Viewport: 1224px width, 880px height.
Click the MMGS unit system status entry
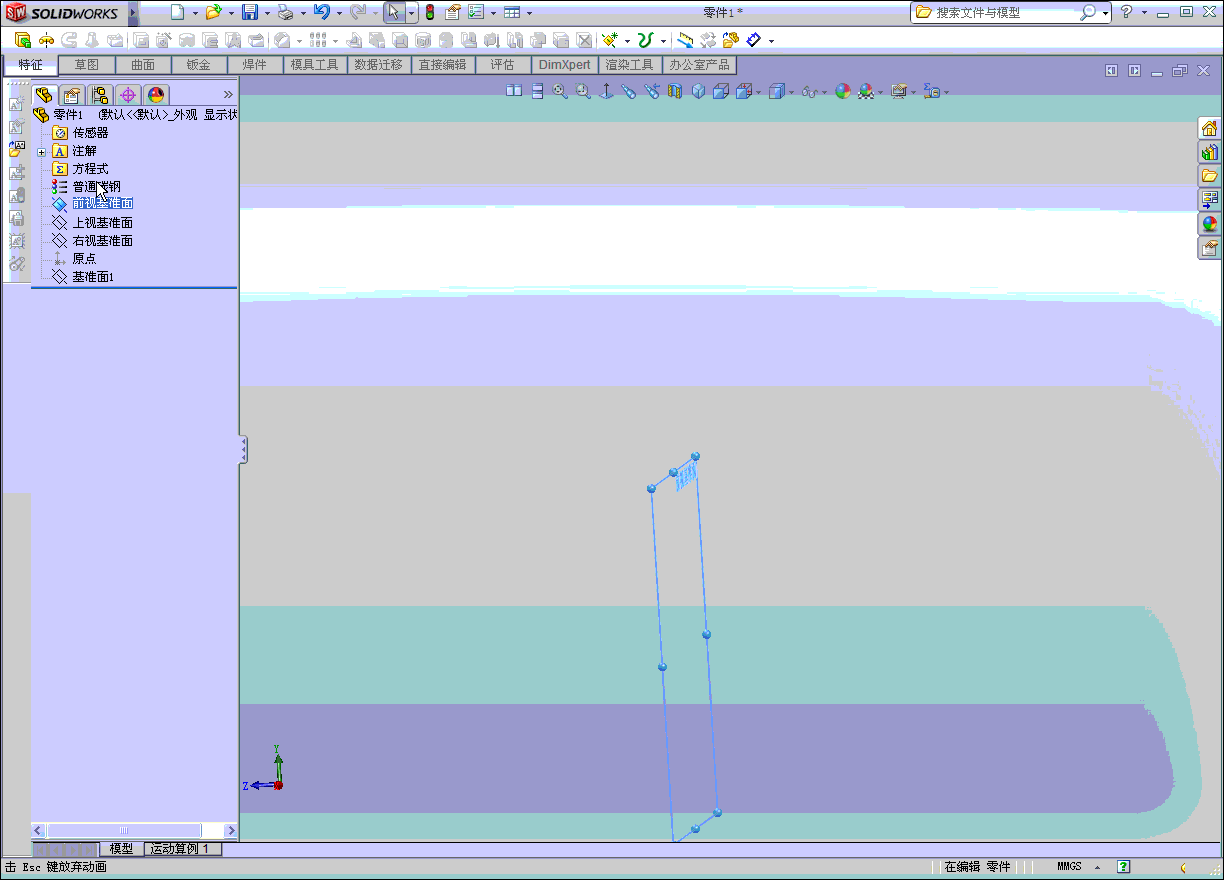coord(1069,867)
